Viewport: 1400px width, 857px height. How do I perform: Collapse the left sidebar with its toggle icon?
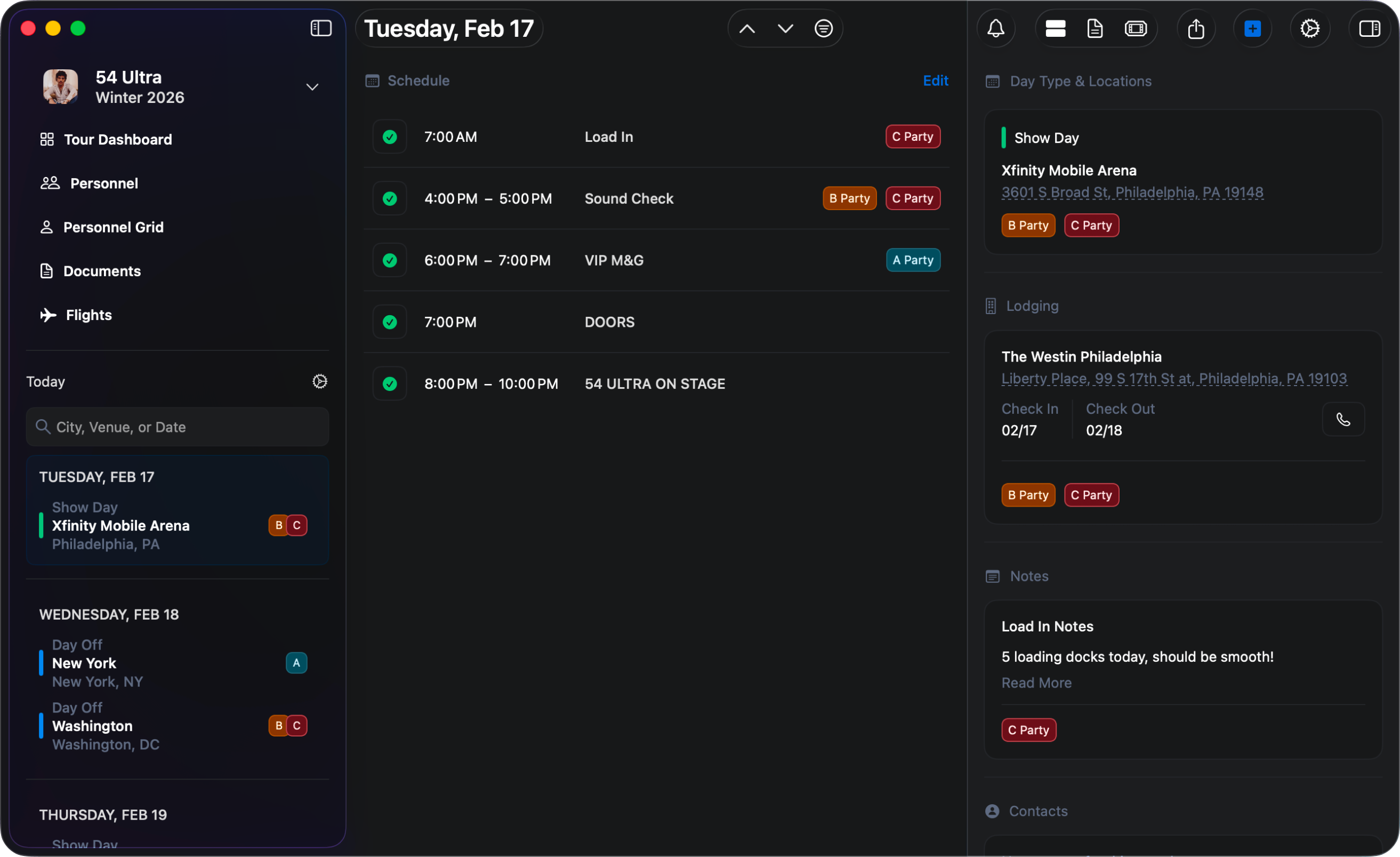(320, 28)
